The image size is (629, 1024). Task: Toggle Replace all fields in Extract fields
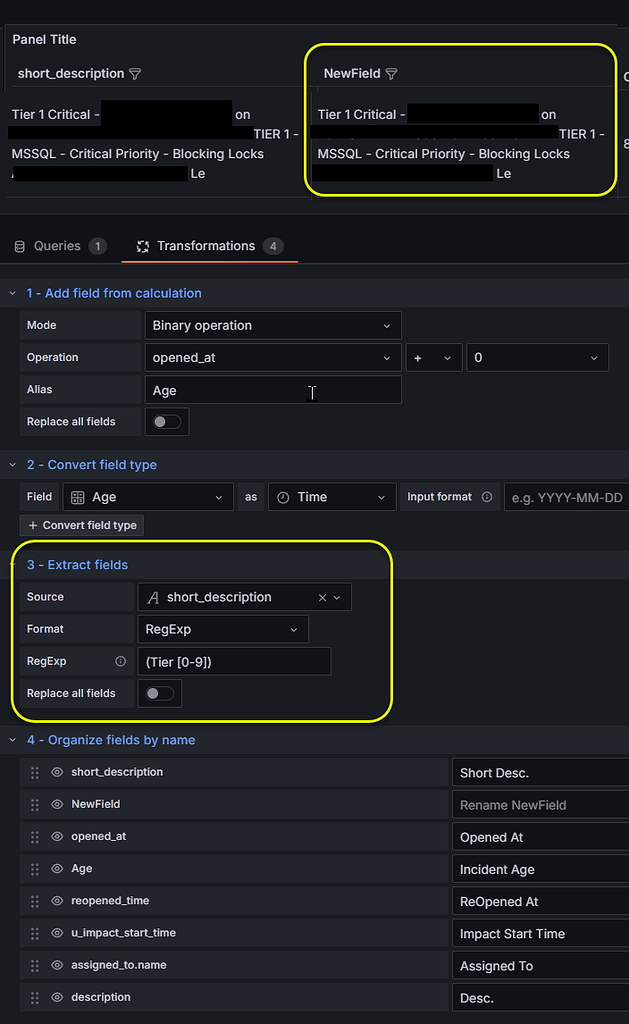pos(159,693)
